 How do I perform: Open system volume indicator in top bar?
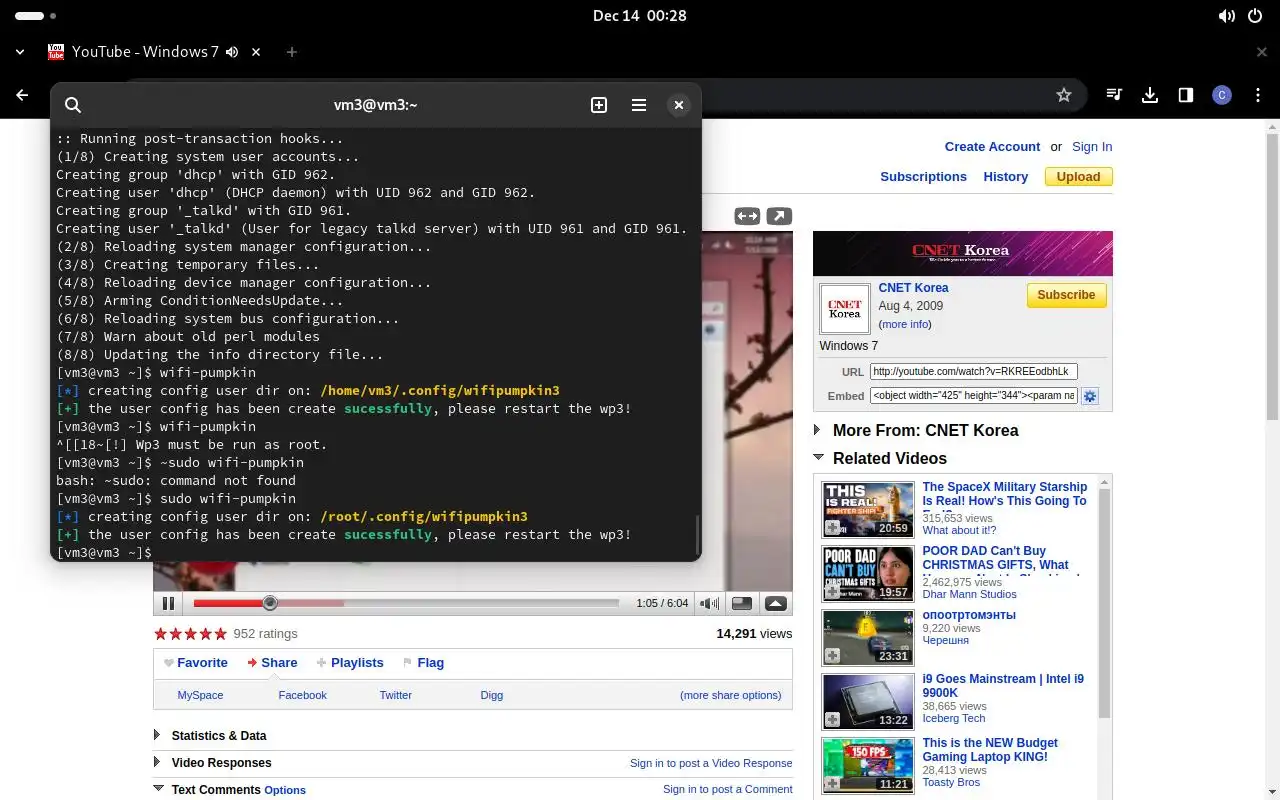pyautogui.click(x=1226, y=16)
